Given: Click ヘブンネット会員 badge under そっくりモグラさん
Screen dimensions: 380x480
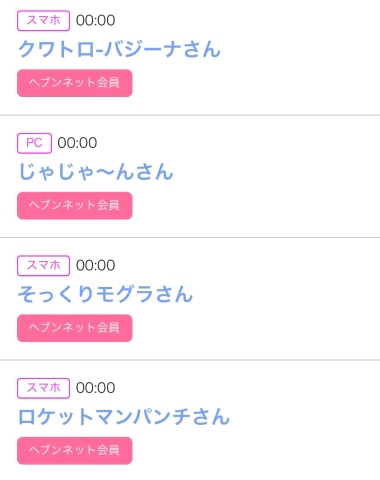Looking at the screenshot, I should click(75, 328).
